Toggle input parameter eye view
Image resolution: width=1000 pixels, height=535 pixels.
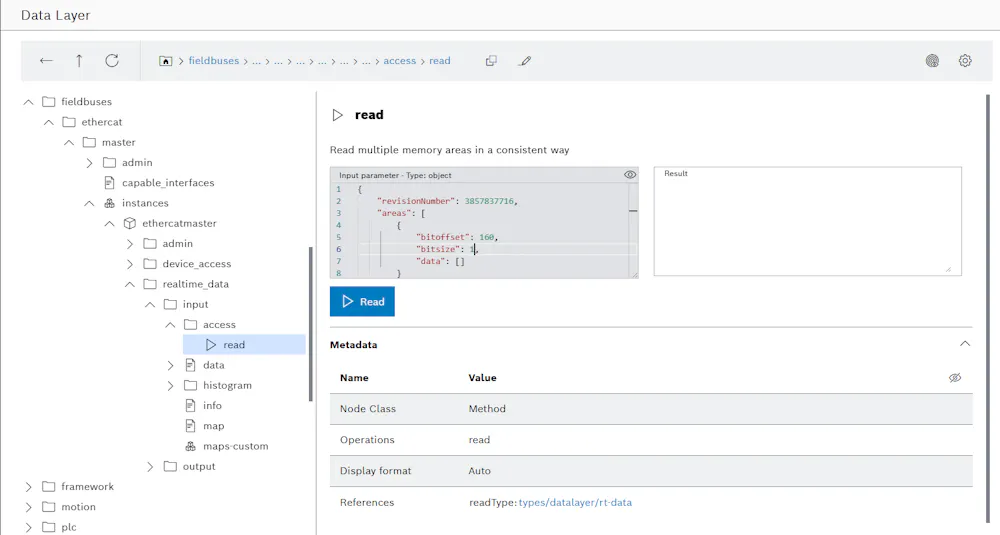629,175
